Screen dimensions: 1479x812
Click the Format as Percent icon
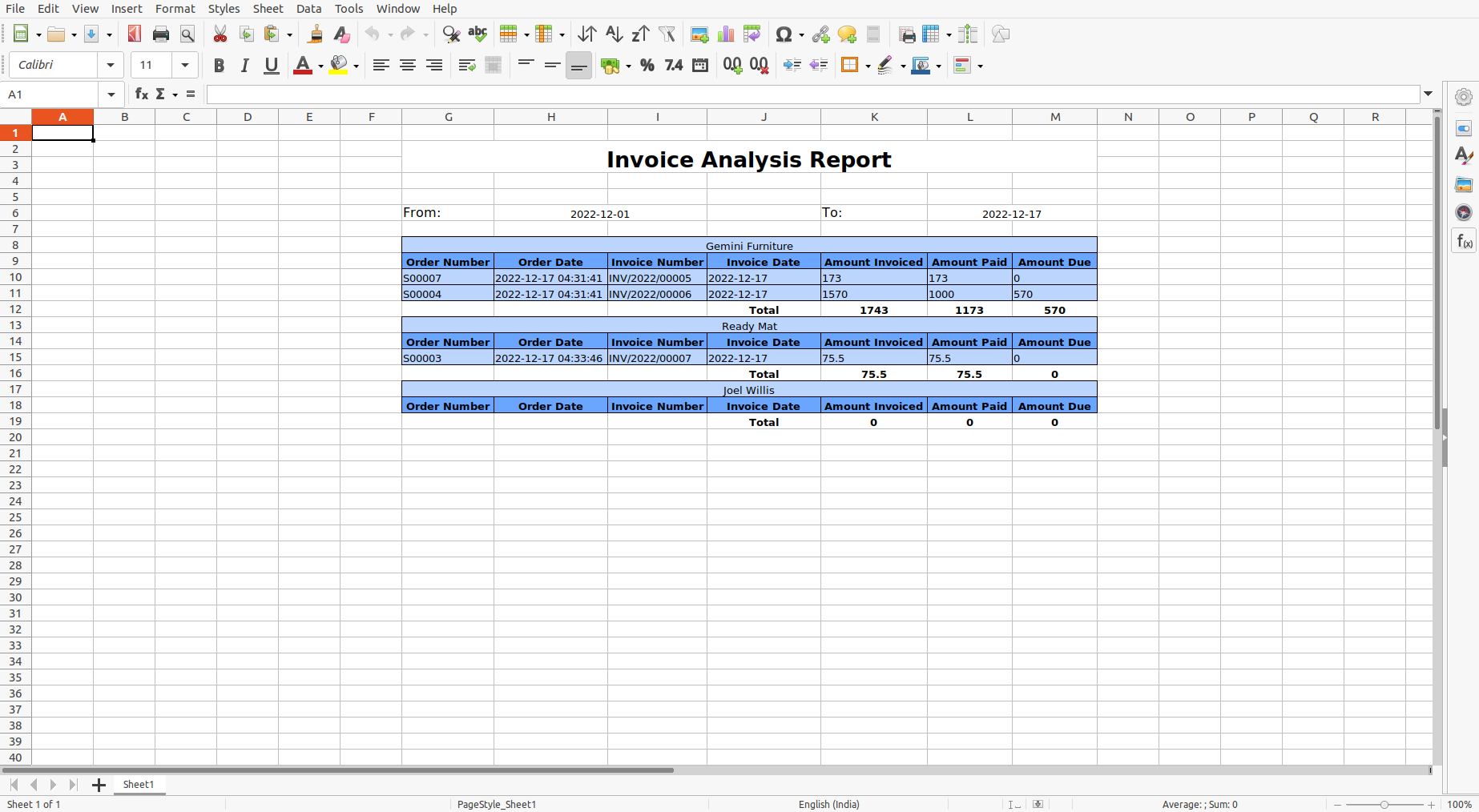[647, 66]
